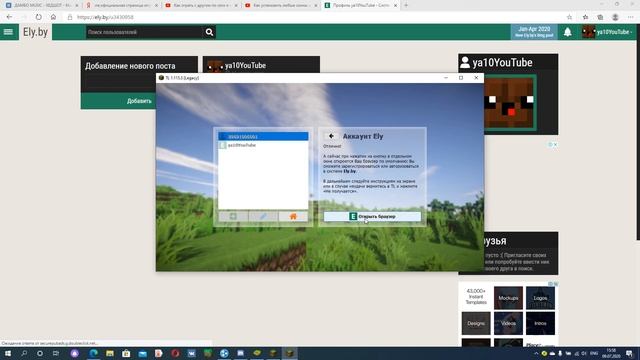640x360 pixels.
Task: Click the ely.by address bar
Action: click(314, 17)
